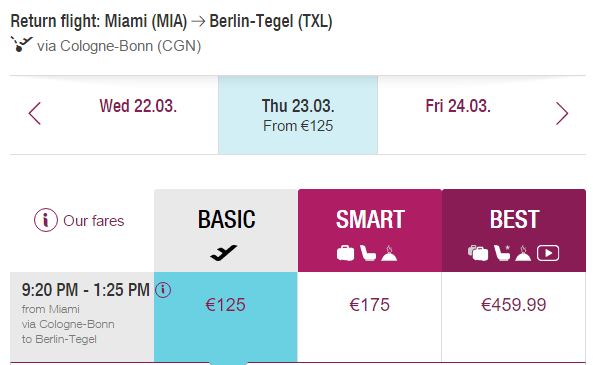Open the Our fares link
Viewport: 593px width, 365px height.
pyautogui.click(x=93, y=221)
